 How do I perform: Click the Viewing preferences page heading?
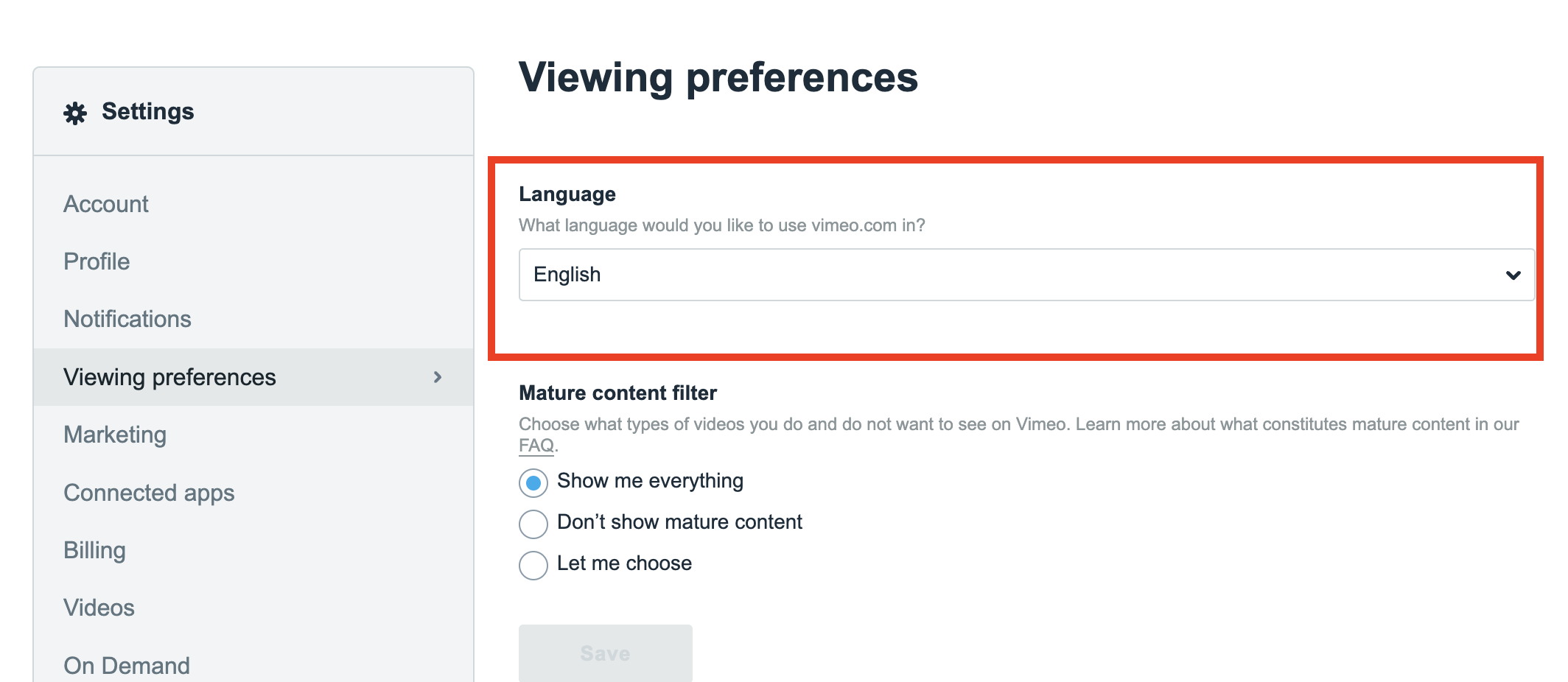(718, 77)
